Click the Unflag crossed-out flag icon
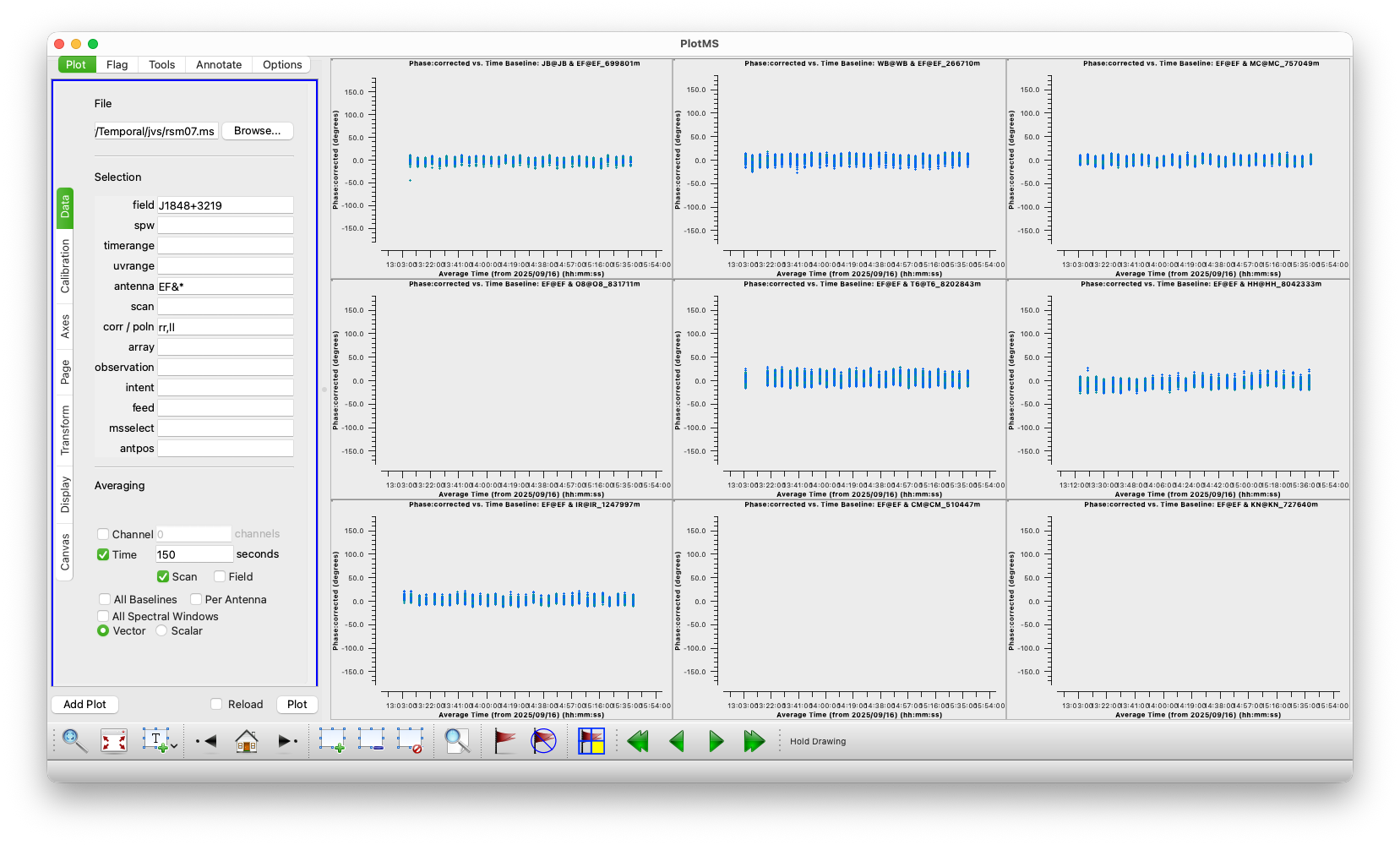Viewport: 1400px width, 845px height. 543,741
